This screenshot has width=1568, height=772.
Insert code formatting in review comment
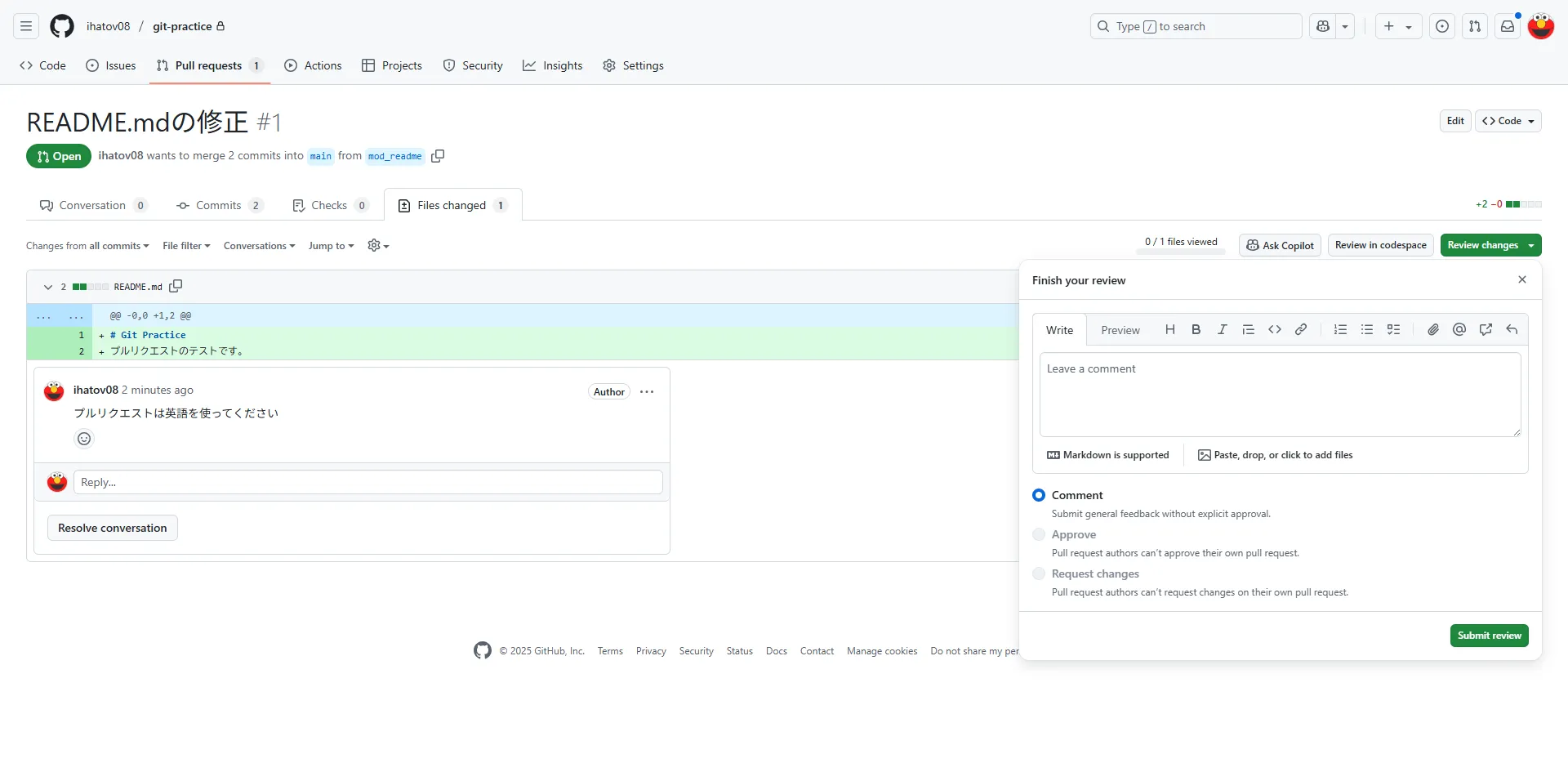[1275, 329]
